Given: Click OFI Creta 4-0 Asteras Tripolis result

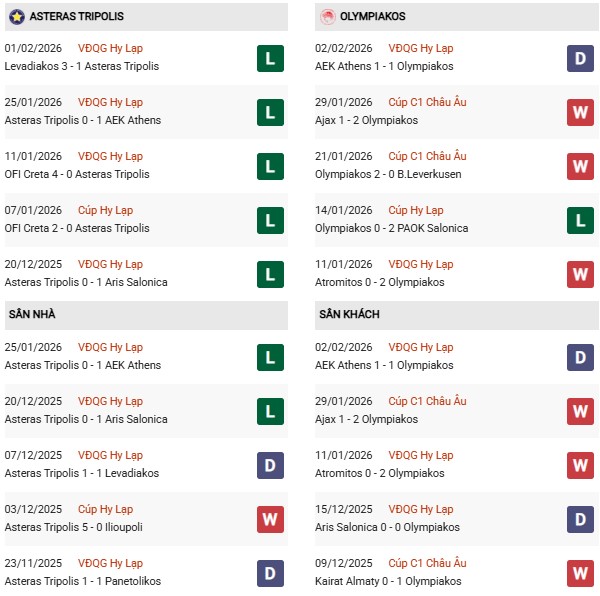Looking at the screenshot, I should pyautogui.click(x=77, y=174).
